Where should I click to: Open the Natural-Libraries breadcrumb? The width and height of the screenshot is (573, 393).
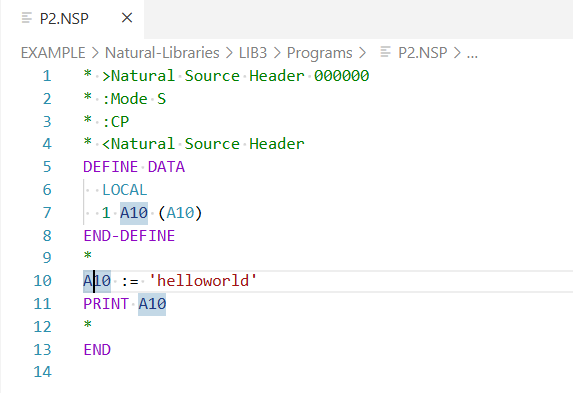click(162, 53)
